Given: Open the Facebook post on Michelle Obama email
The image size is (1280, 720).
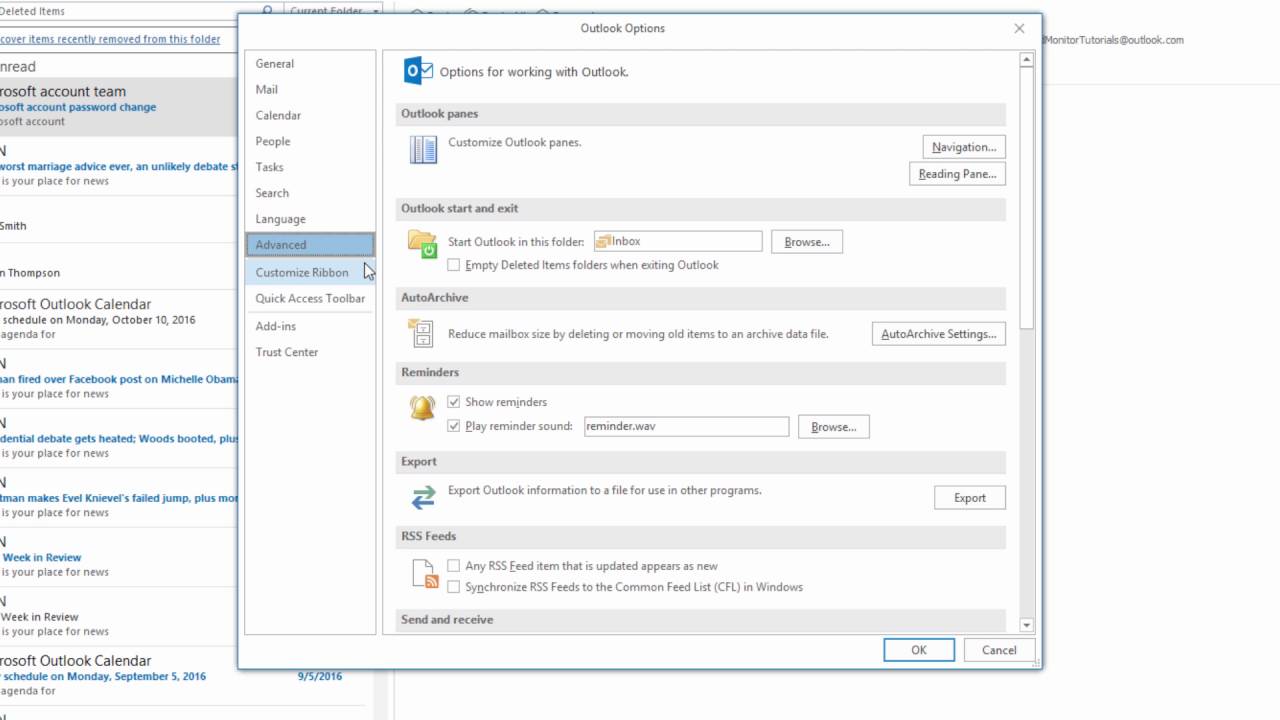Looking at the screenshot, I should (119, 379).
